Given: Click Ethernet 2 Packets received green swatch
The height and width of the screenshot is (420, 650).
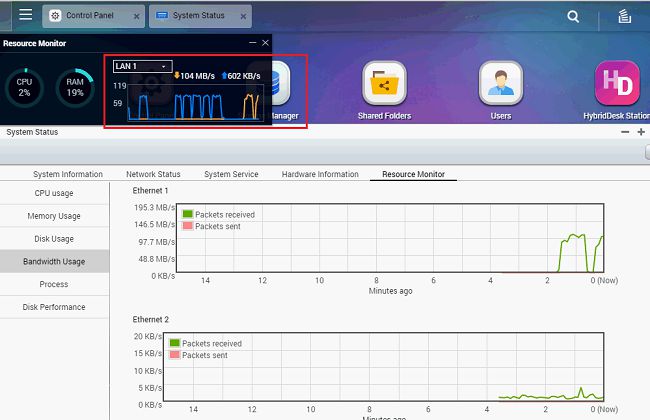Looking at the screenshot, I should tap(175, 343).
